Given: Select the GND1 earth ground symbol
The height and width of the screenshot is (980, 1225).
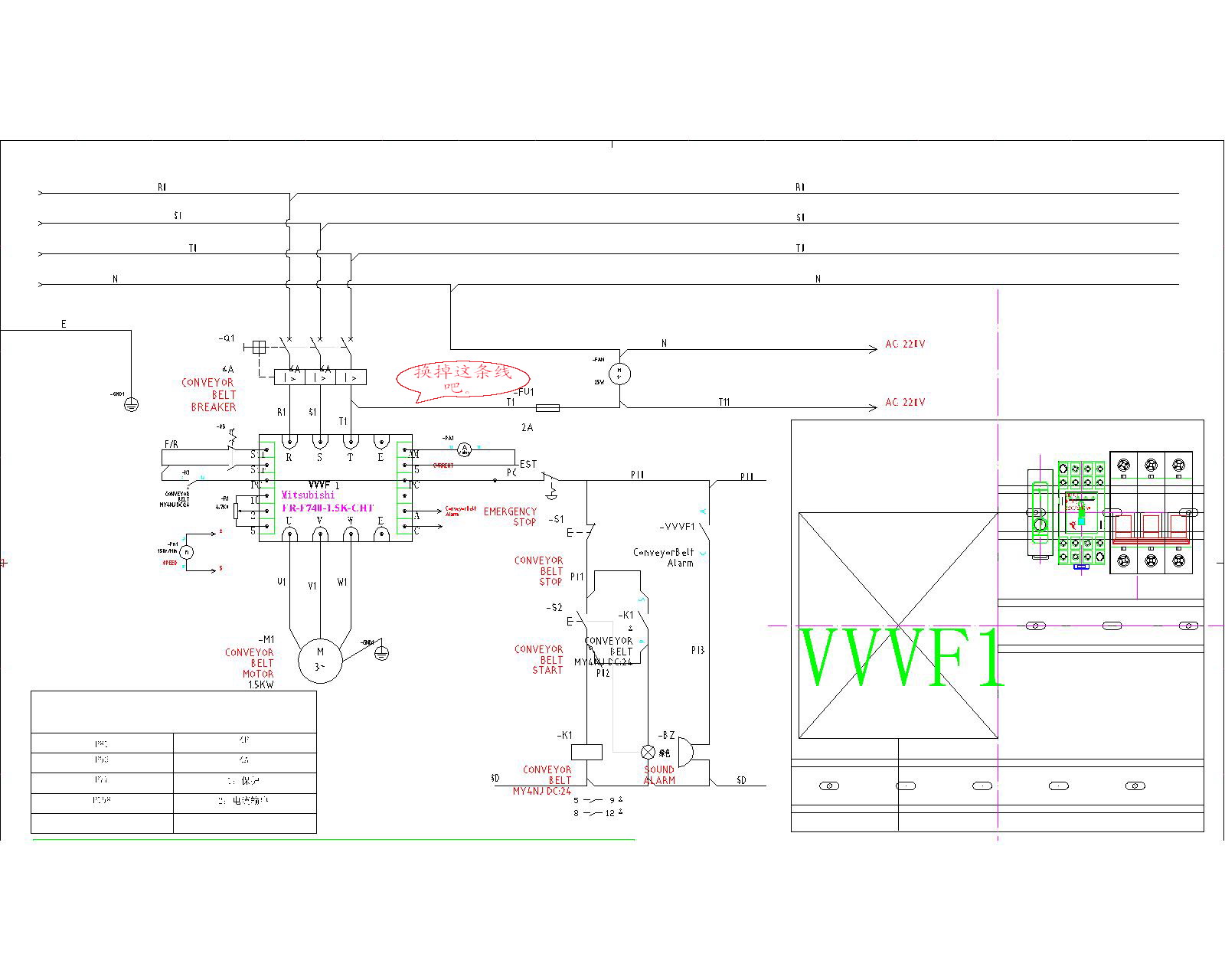Looking at the screenshot, I should point(131,404).
